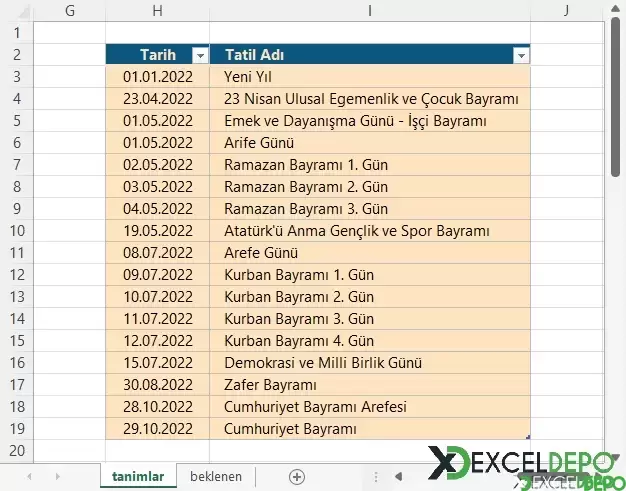
Task: Click the vertical scrollbar thumb
Action: click(615, 97)
